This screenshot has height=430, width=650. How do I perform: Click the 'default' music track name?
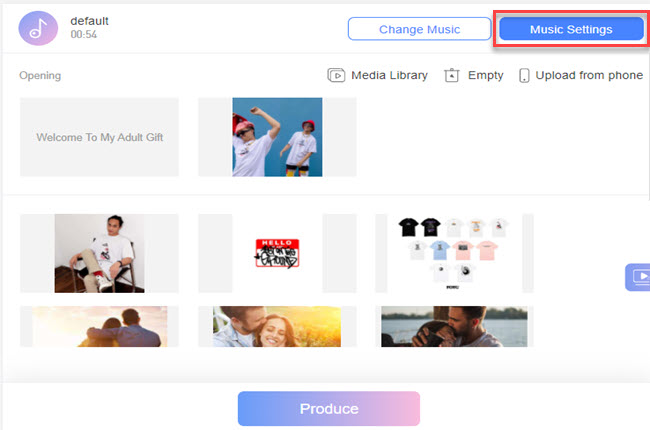[x=90, y=21]
